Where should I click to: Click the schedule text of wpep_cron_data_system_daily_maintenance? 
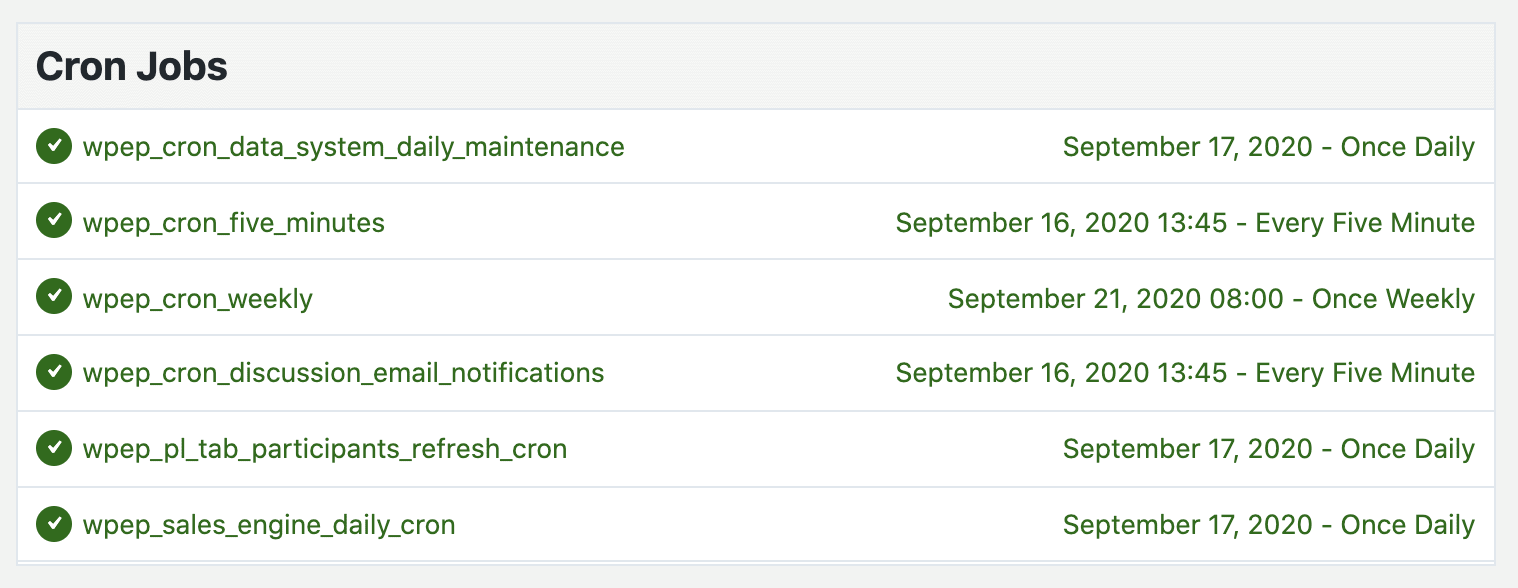[x=1268, y=147]
